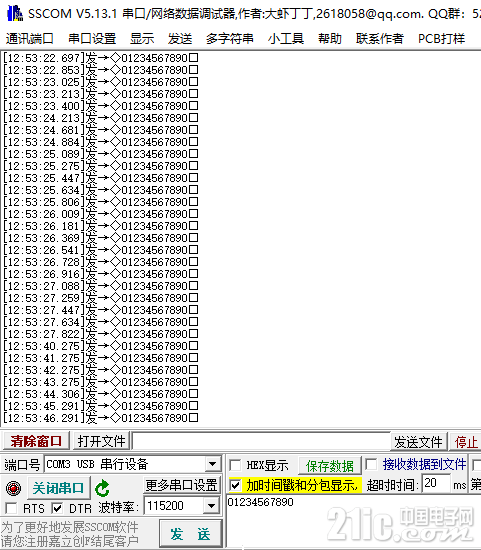The height and width of the screenshot is (550, 481).
Task: Uncheck 加时间戳和分包显示 checkbox
Action: click(x=235, y=486)
